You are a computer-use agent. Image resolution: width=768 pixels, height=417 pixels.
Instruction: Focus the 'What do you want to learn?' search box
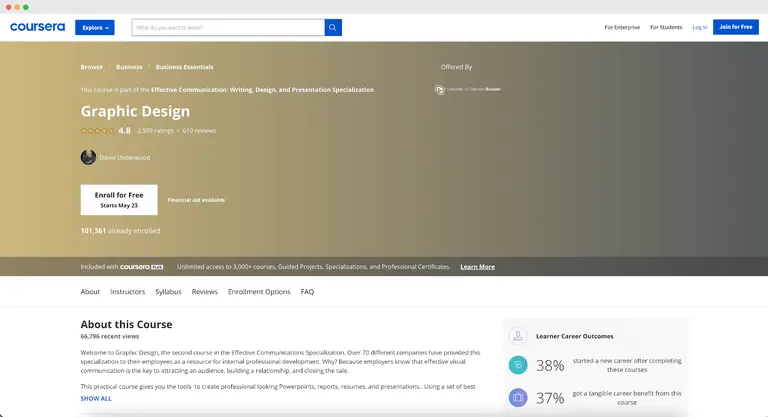pos(228,27)
